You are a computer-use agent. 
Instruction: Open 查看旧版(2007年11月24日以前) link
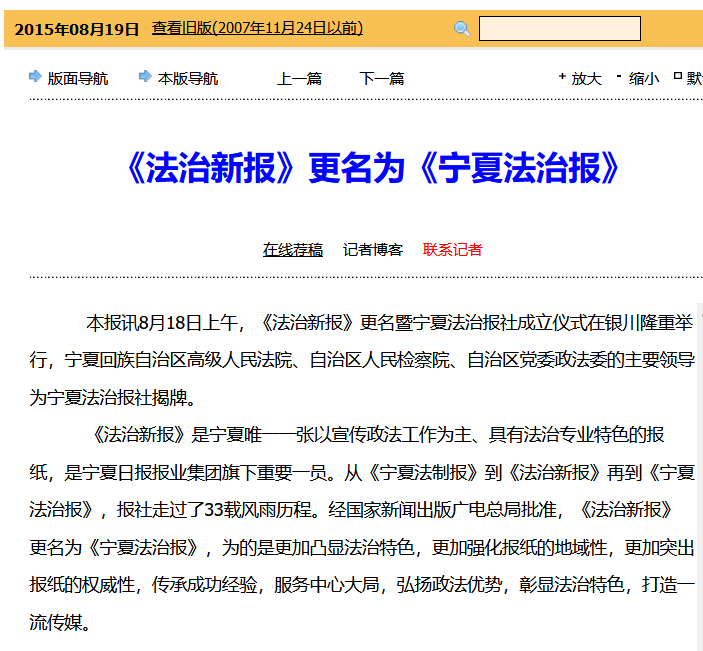tap(257, 28)
